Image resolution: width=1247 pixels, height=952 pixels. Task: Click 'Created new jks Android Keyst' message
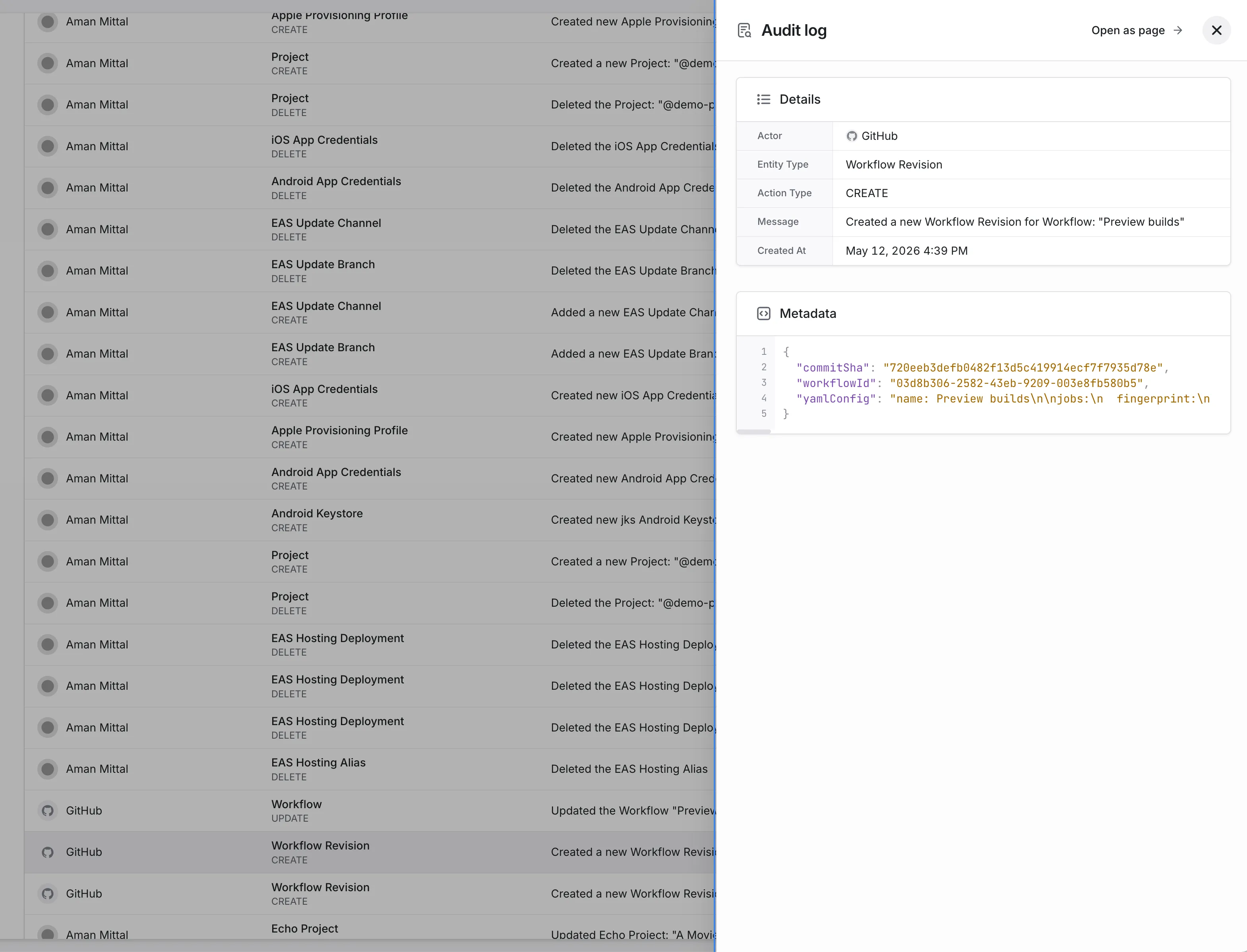(x=633, y=520)
